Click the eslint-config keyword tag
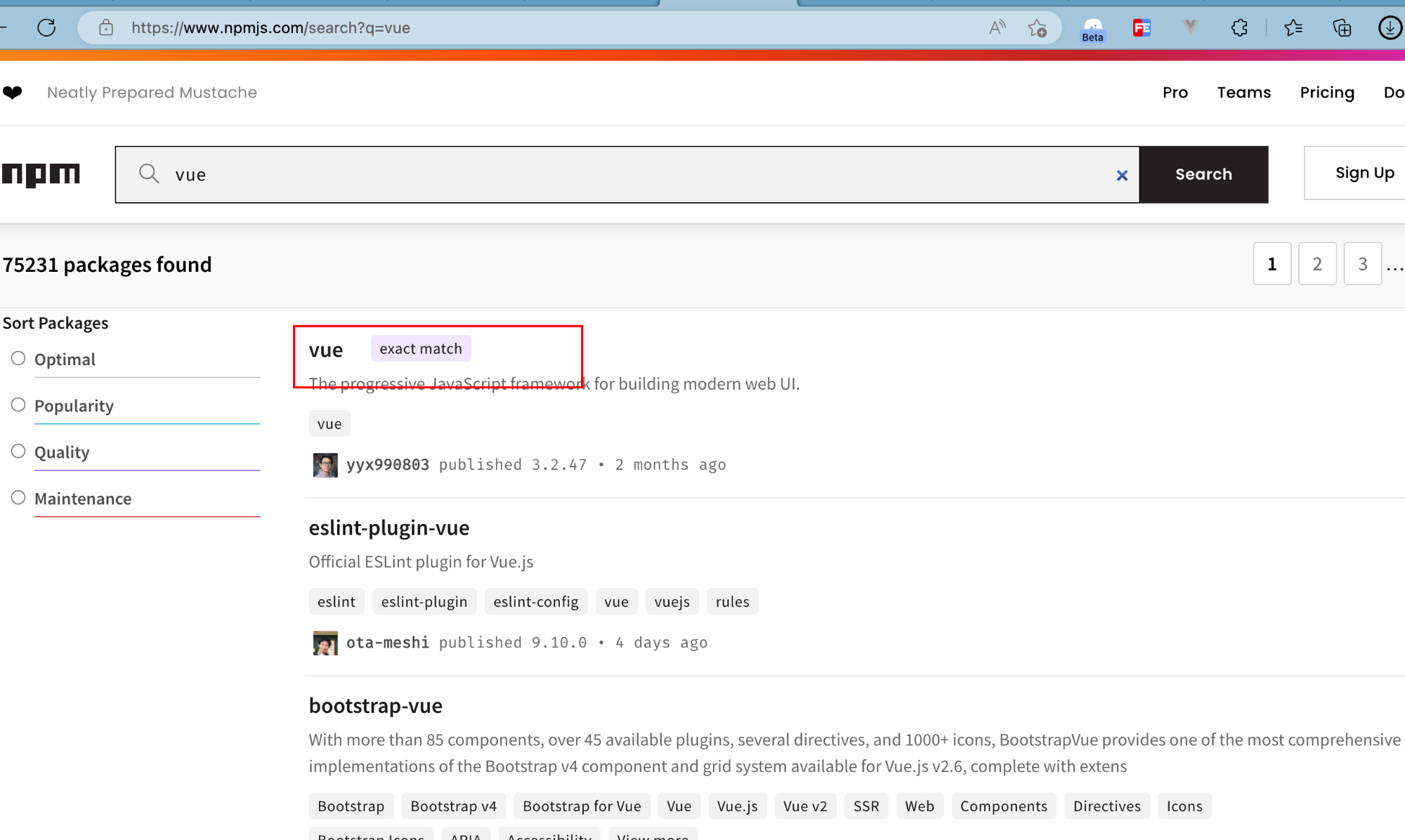 click(536, 602)
